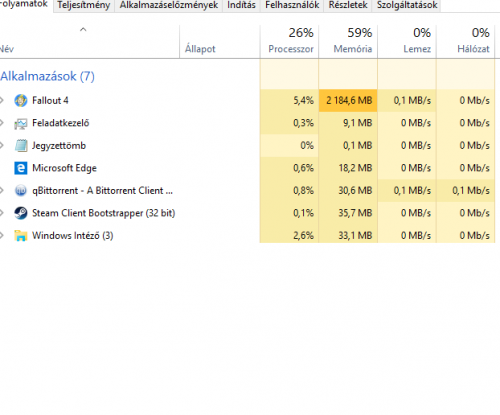Click the 5,4% processor value

(x=303, y=100)
